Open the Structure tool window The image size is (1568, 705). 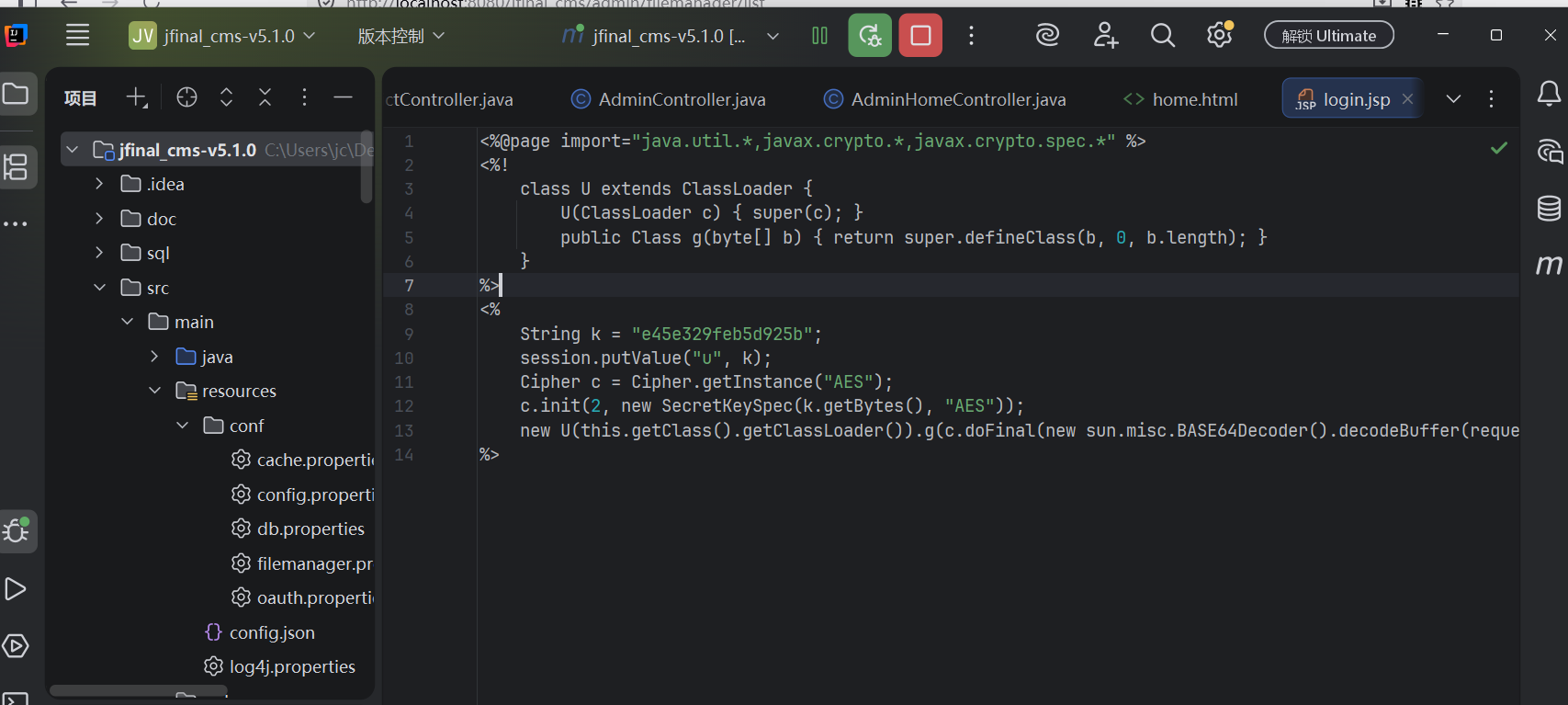(17, 167)
